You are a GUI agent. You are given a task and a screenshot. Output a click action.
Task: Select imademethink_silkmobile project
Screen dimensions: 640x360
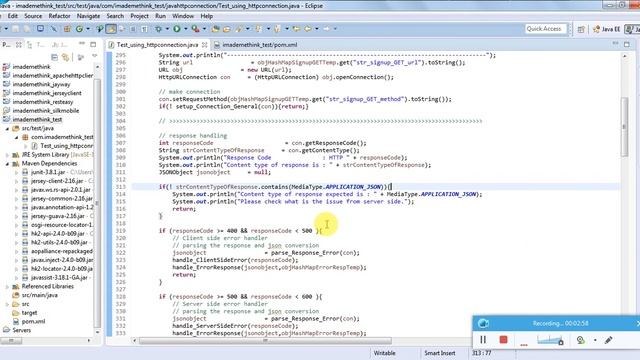pyautogui.click(x=46, y=111)
